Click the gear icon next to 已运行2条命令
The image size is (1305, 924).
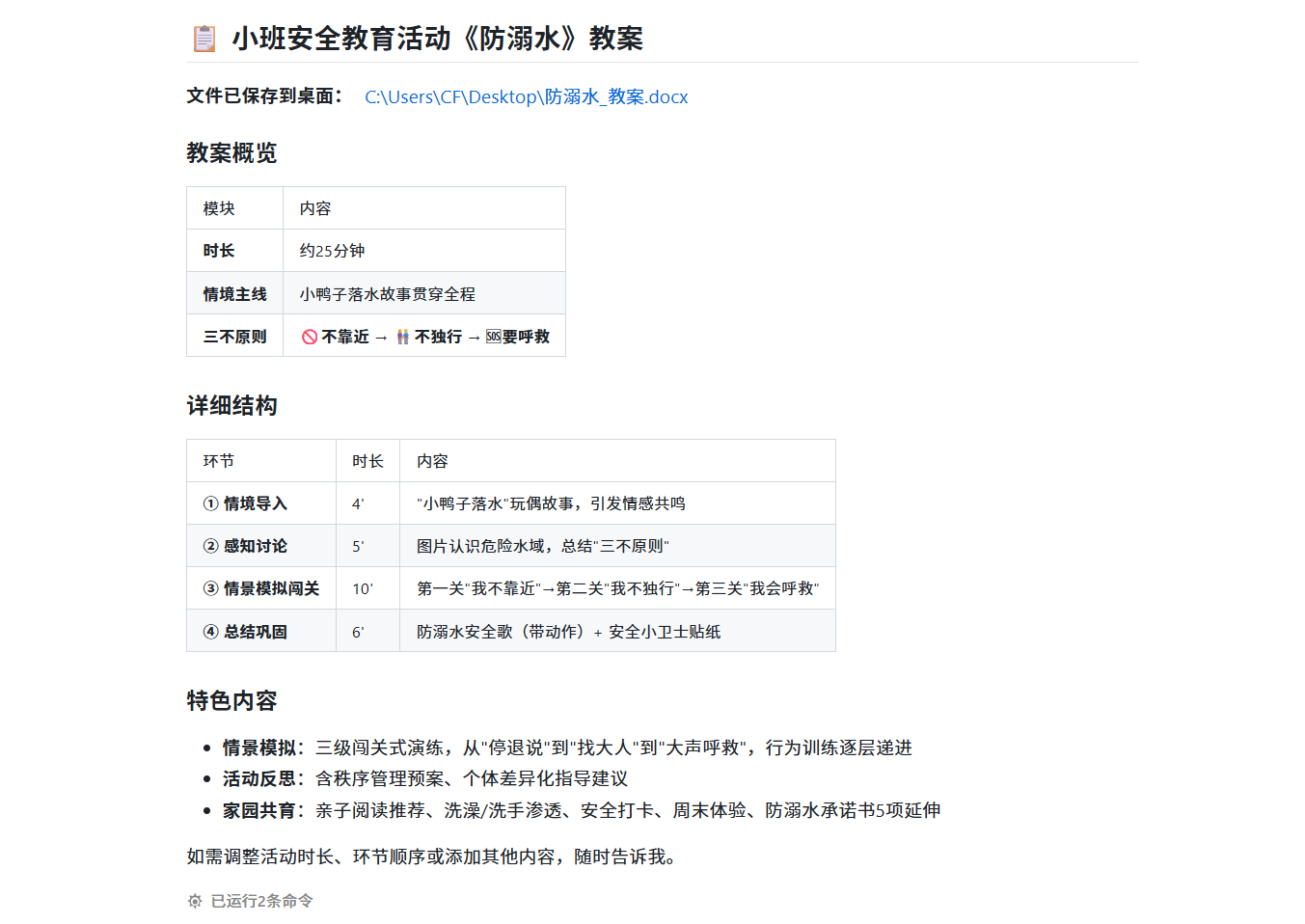coord(195,901)
